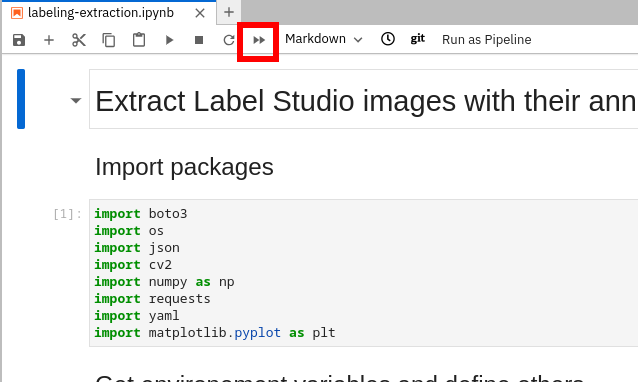Click the line "import numpy as np"
638x382 pixels.
[164, 282]
